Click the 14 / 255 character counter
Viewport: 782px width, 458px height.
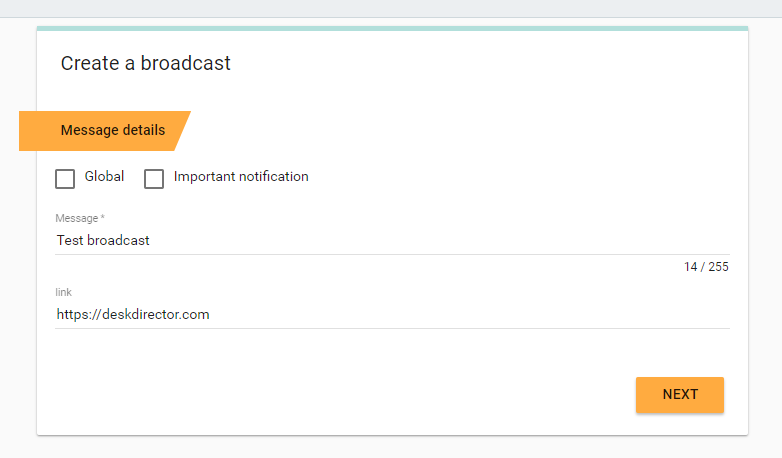706,267
